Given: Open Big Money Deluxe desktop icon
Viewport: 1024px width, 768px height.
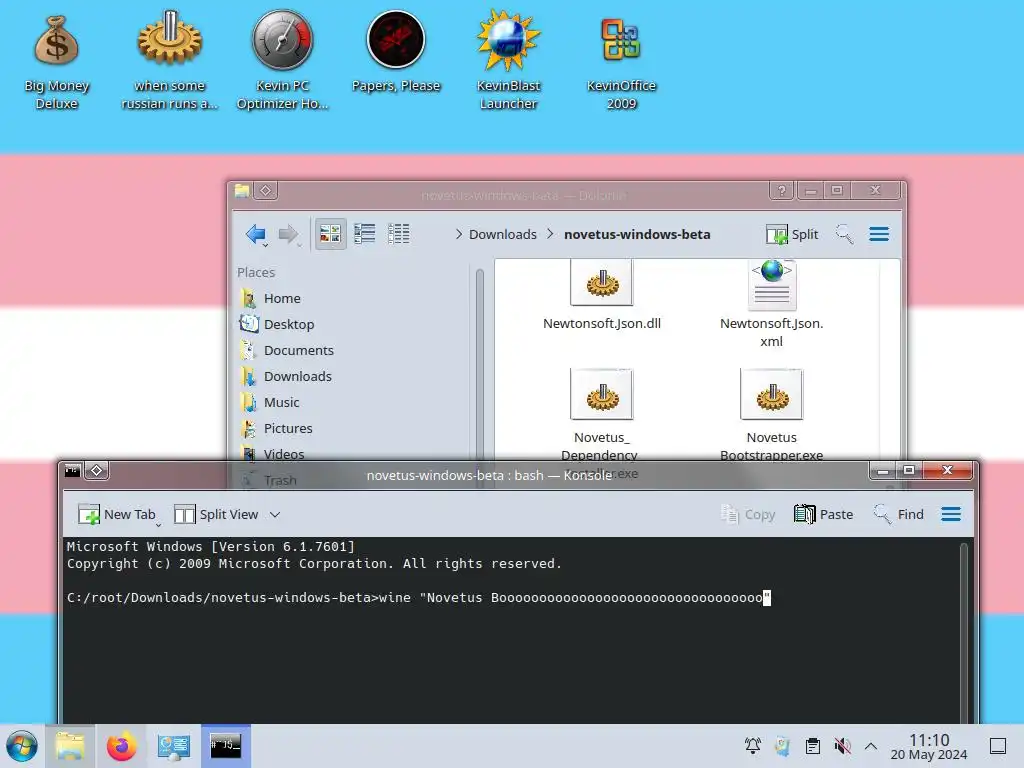Looking at the screenshot, I should [x=57, y=61].
